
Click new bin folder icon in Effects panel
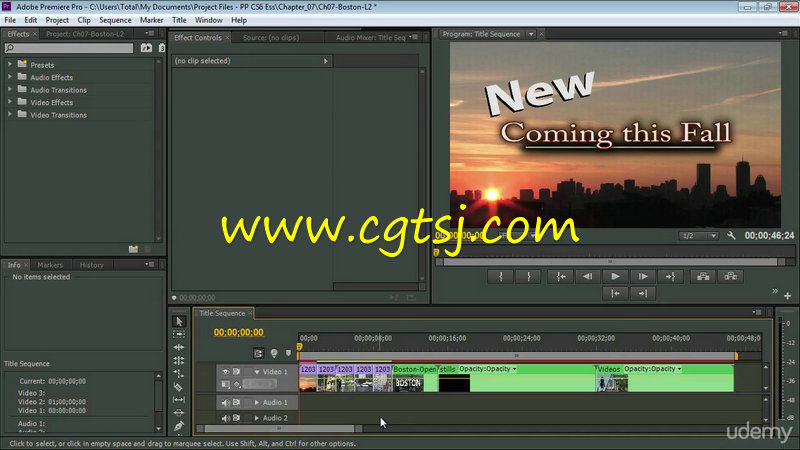click(133, 249)
